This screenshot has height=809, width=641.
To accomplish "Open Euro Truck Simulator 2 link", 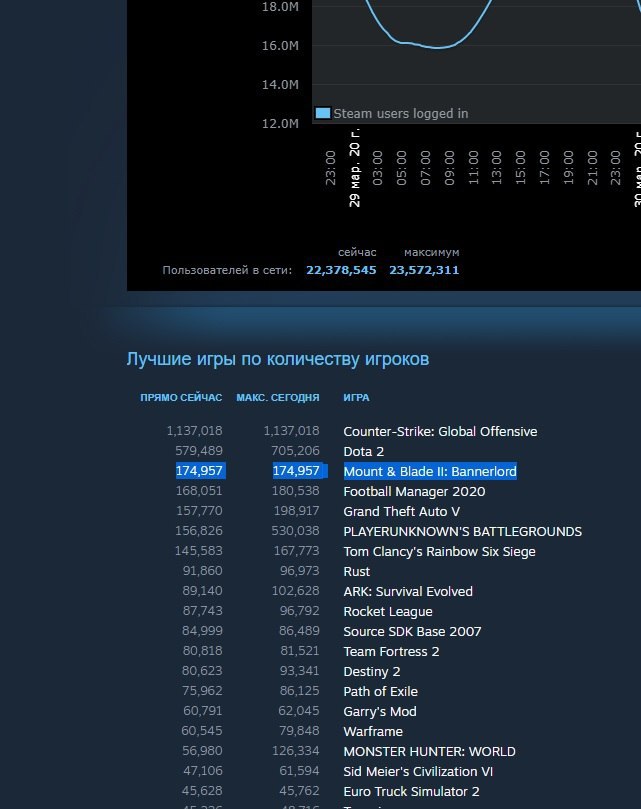I will click(411, 791).
